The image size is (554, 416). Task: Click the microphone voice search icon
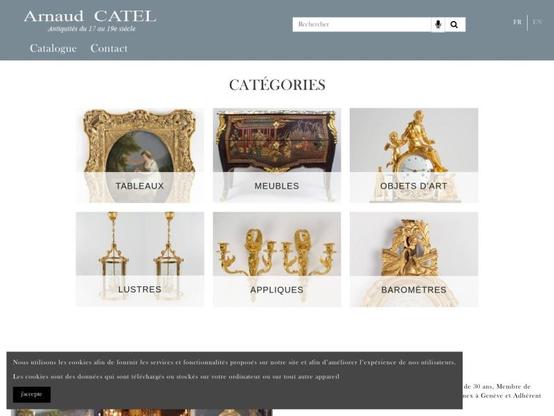click(438, 24)
